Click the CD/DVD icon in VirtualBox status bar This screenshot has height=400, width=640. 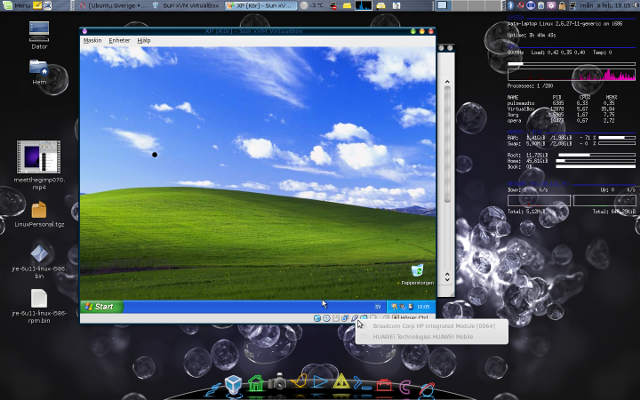pyautogui.click(x=327, y=318)
